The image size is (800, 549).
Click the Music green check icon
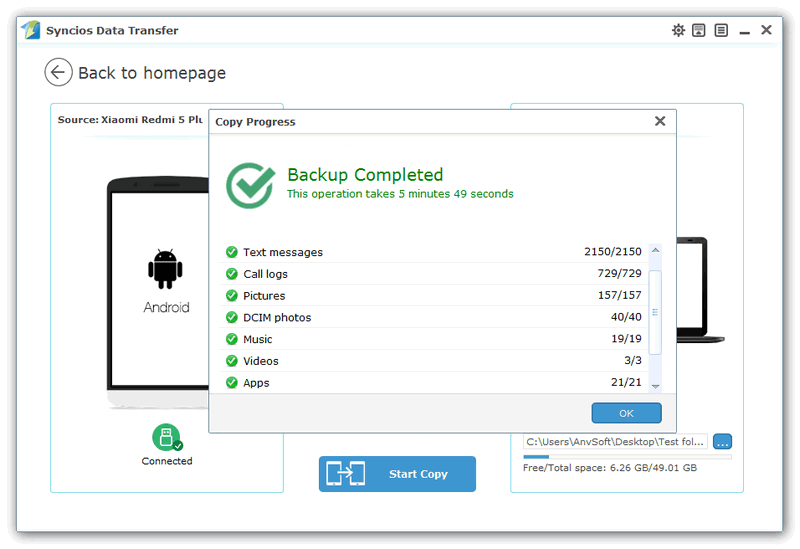pyautogui.click(x=232, y=339)
